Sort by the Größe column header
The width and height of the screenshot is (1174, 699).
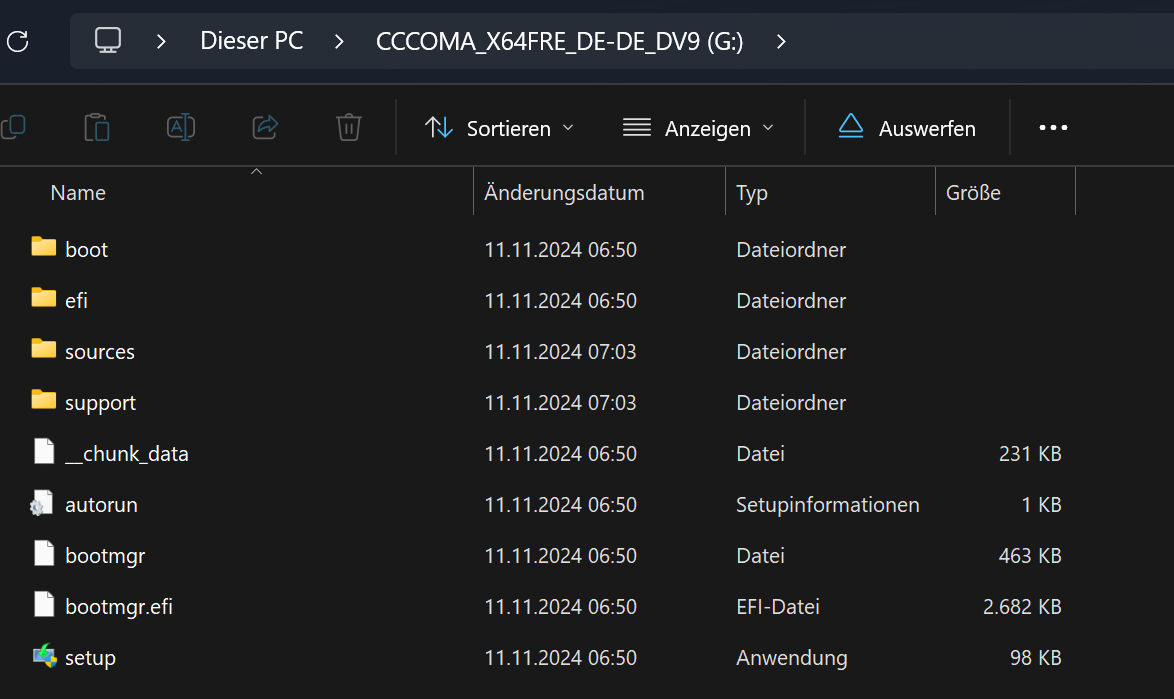tap(973, 193)
